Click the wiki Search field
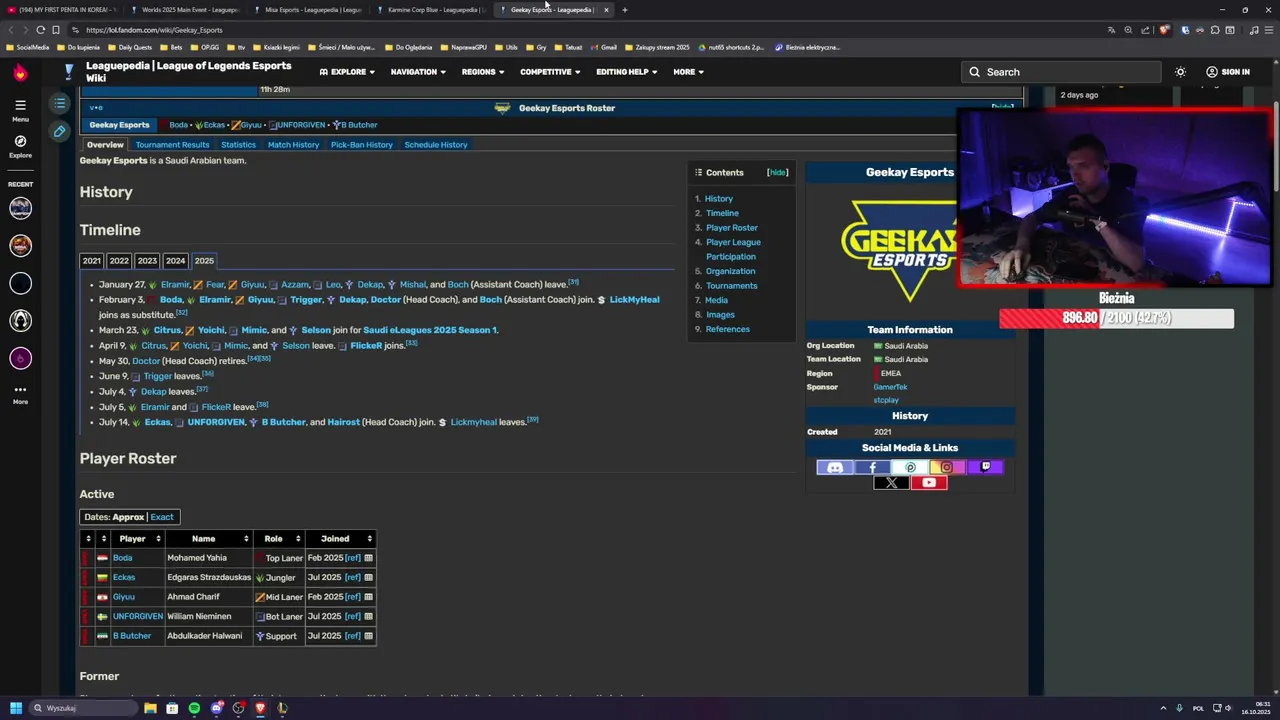 (x=1062, y=72)
